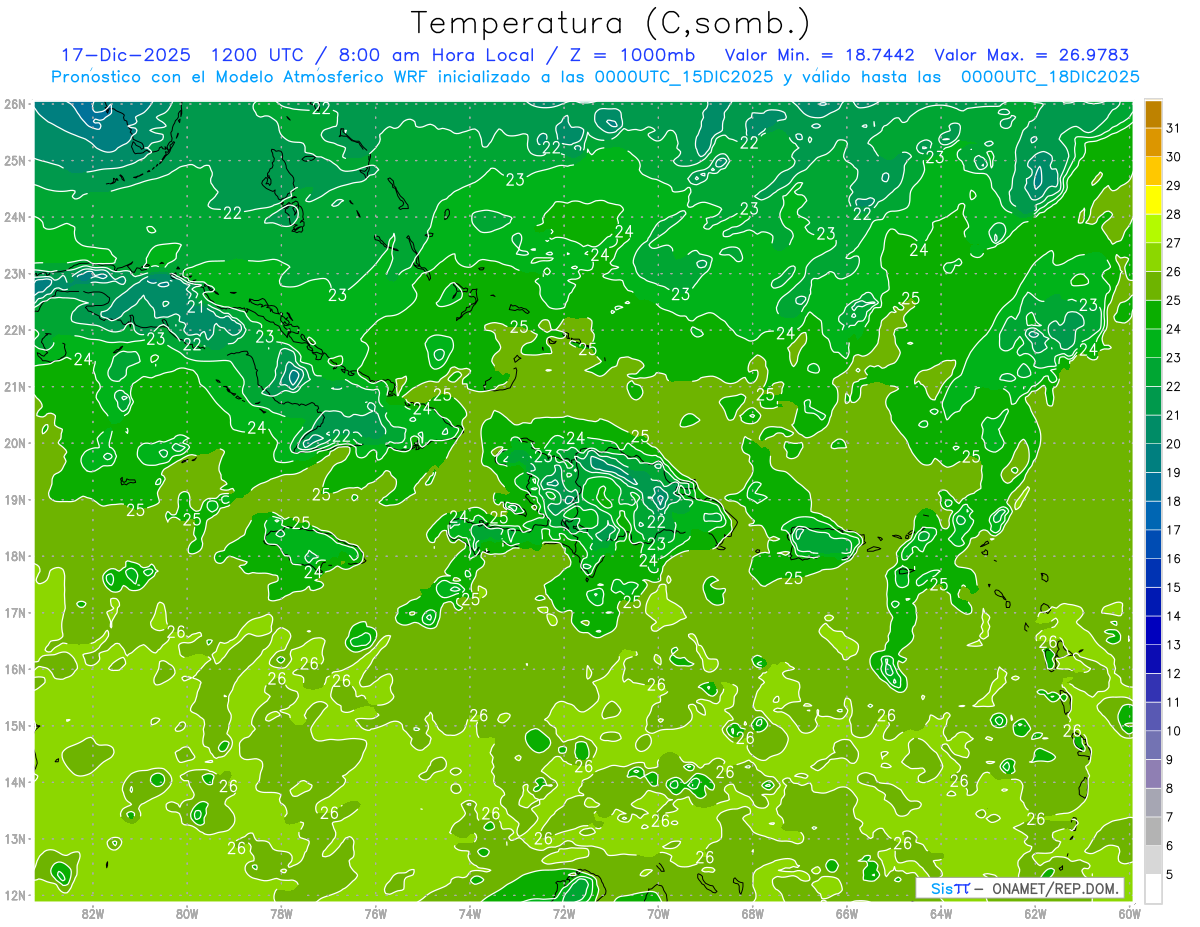This screenshot has height=927, width=1200.
Task: Select the 'Z = 1000mb' level text
Action: click(632, 55)
